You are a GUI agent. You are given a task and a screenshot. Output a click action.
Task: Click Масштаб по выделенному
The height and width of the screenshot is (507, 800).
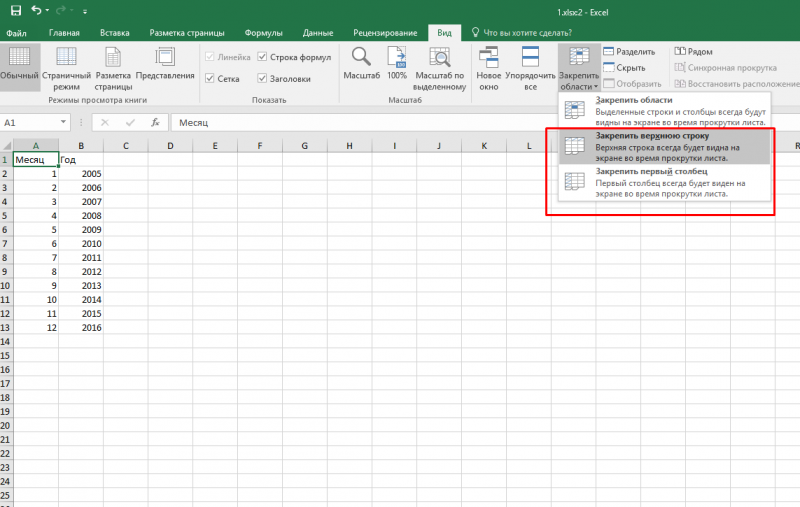pyautogui.click(x=439, y=68)
